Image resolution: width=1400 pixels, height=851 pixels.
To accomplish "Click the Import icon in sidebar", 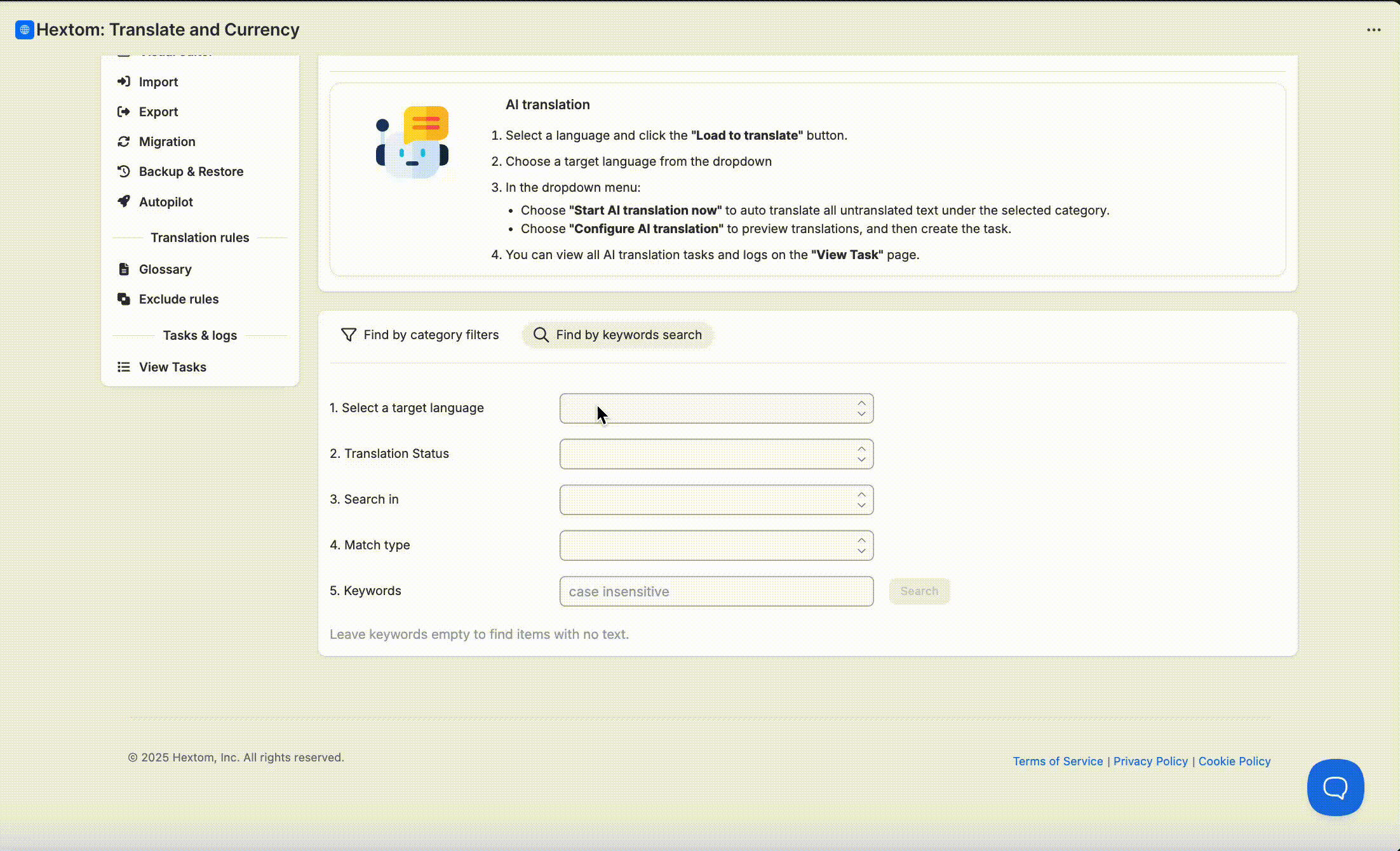I will [x=124, y=81].
